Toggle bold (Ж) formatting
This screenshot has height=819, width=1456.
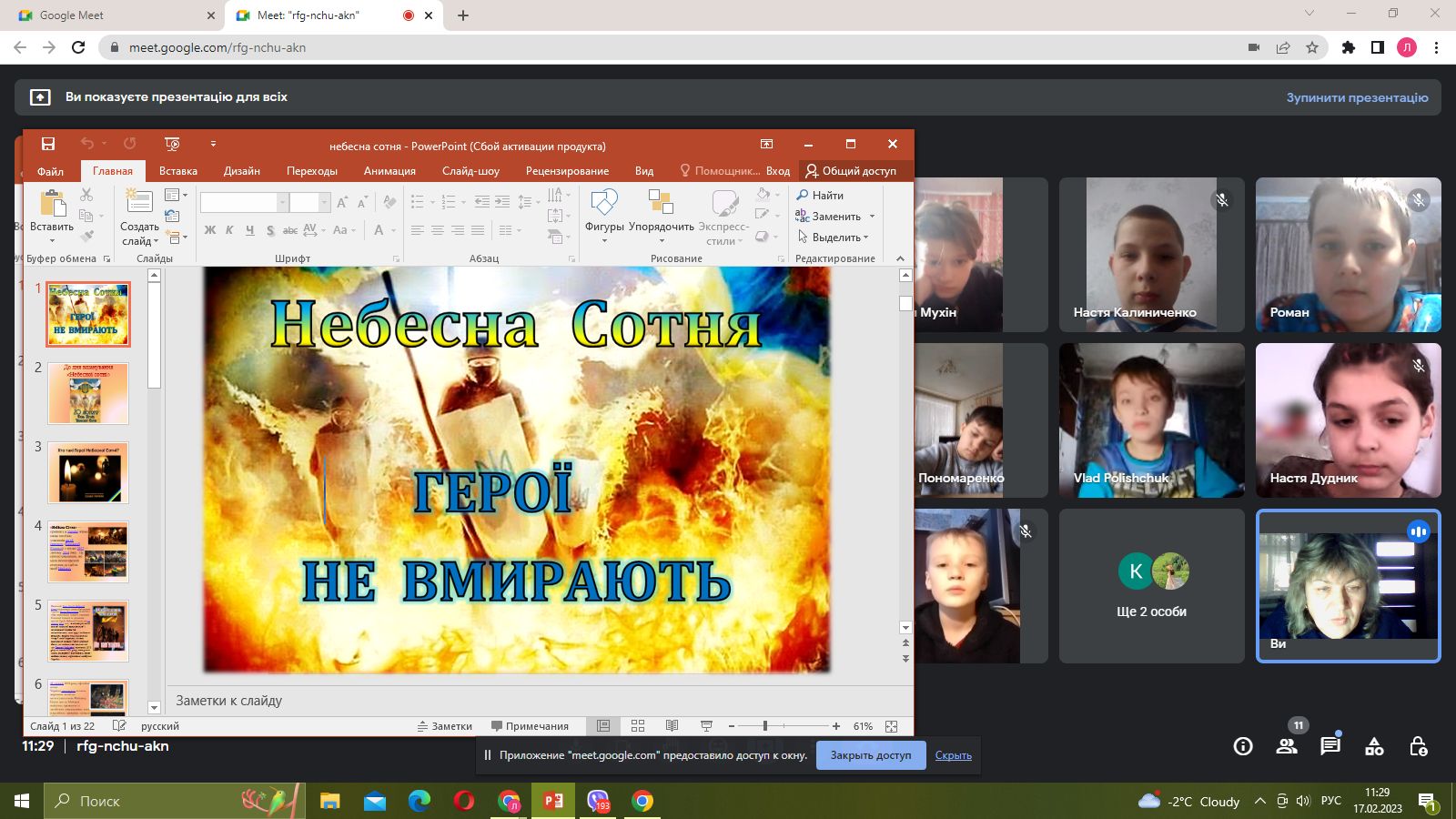[x=210, y=230]
